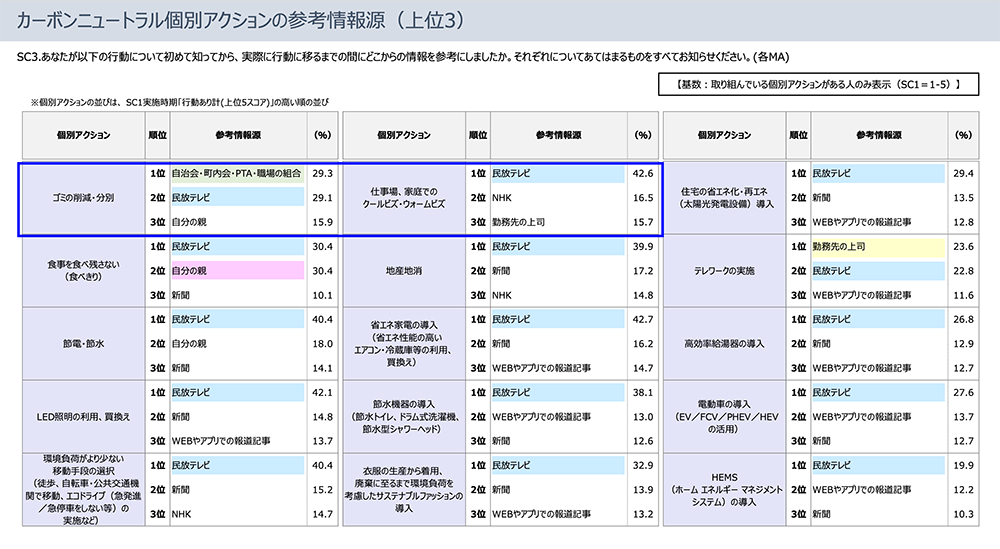Click 自分の親 in the 節電・節水 row
This screenshot has height=549, width=1000.
click(189, 344)
